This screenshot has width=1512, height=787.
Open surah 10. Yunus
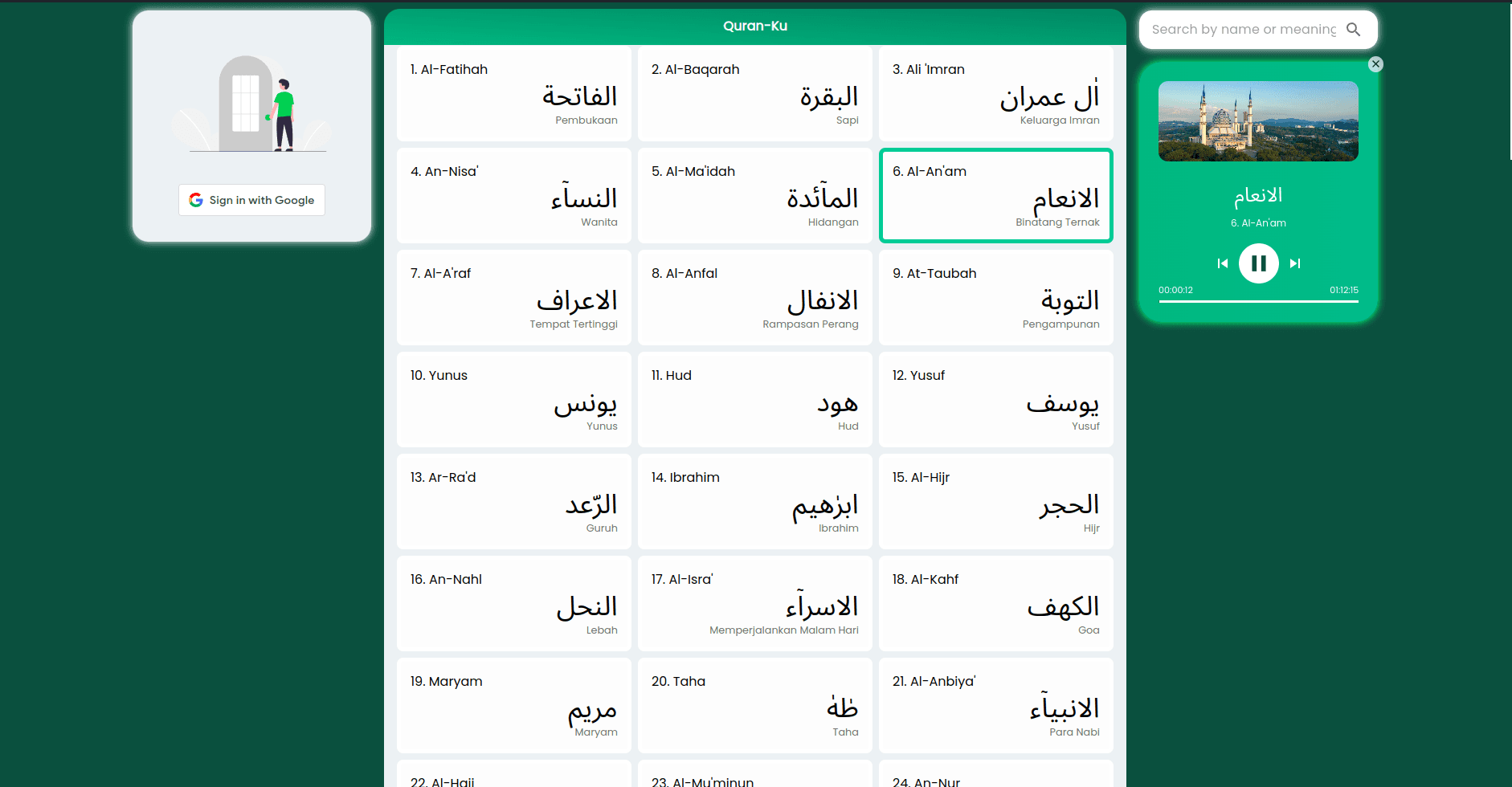pos(514,400)
